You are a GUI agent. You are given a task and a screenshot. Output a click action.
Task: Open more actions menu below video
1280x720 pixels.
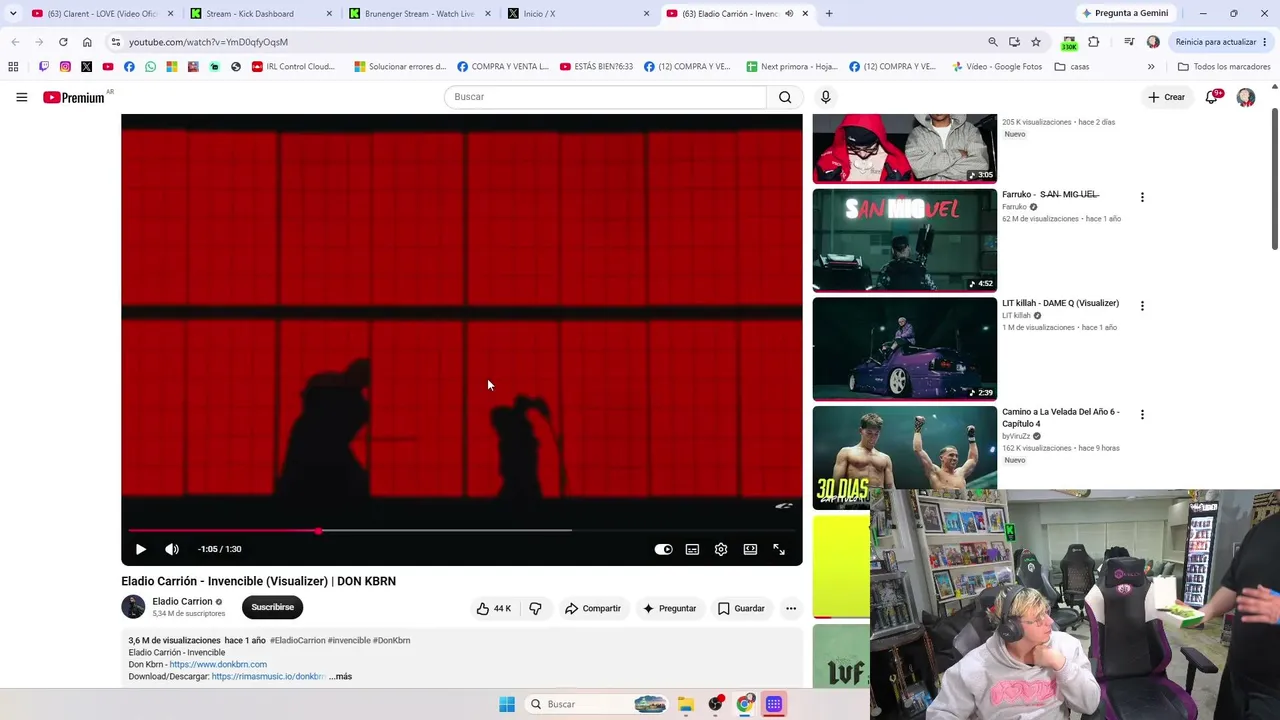click(791, 608)
